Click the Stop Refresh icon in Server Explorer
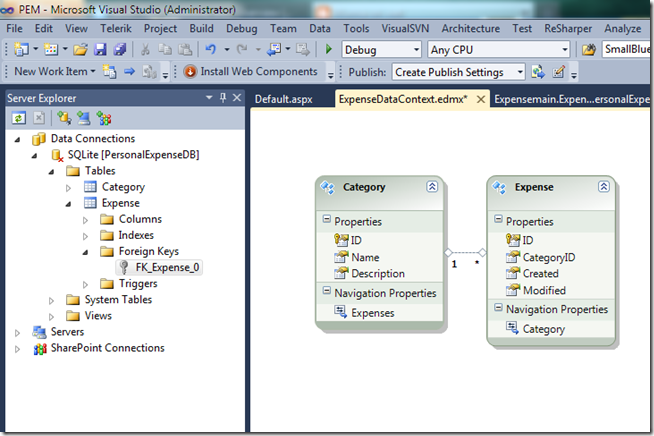654x436 pixels. (39, 118)
